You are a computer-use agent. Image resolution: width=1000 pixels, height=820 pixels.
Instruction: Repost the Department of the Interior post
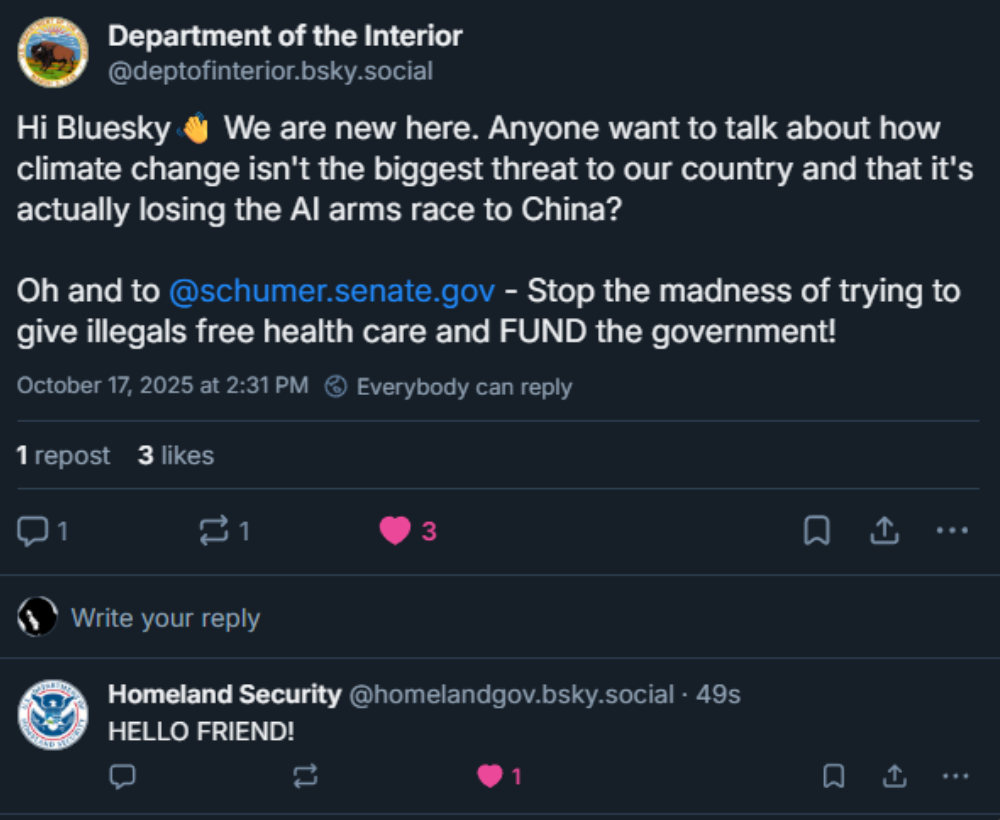point(214,531)
